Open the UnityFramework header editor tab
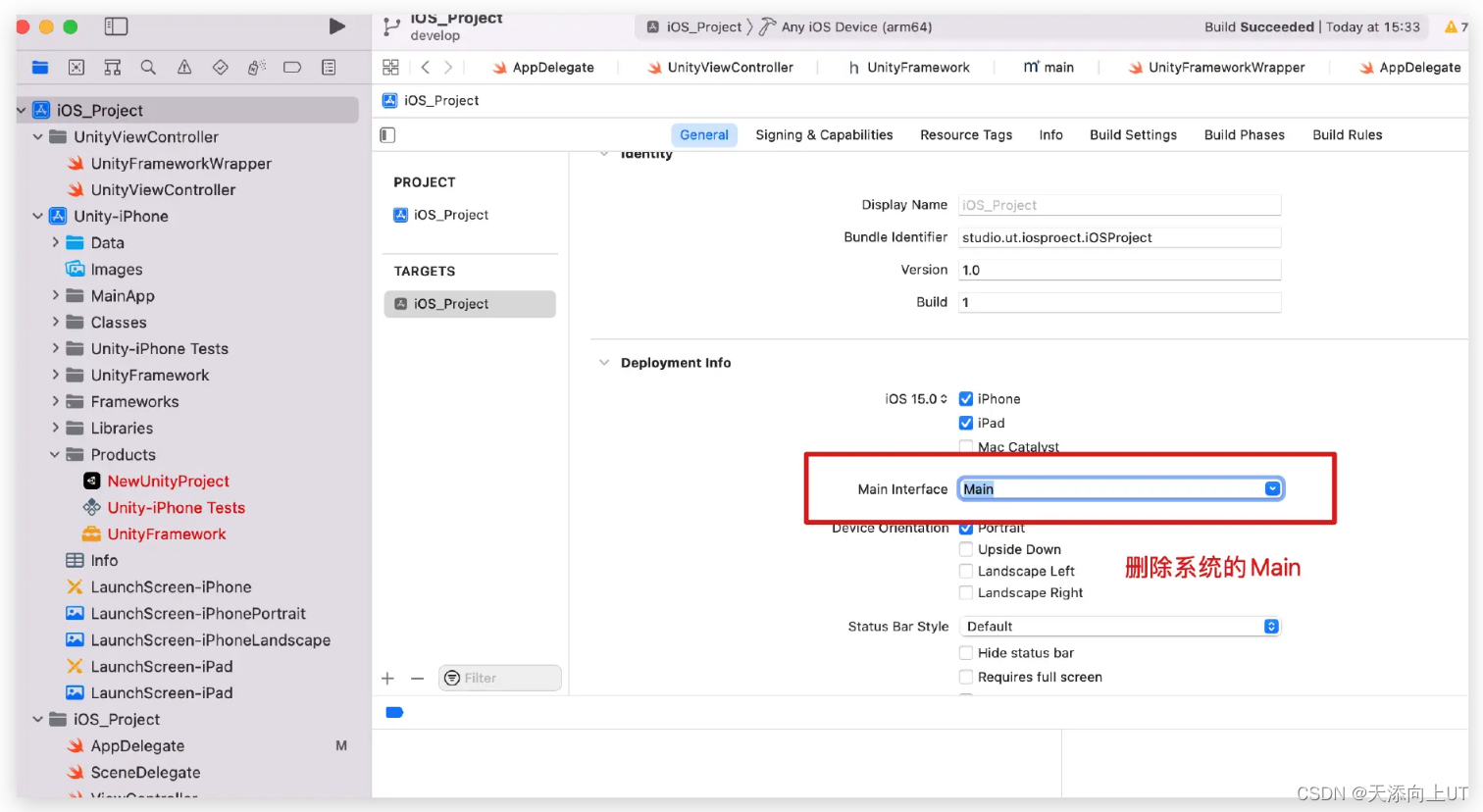The image size is (1483, 812). [908, 67]
